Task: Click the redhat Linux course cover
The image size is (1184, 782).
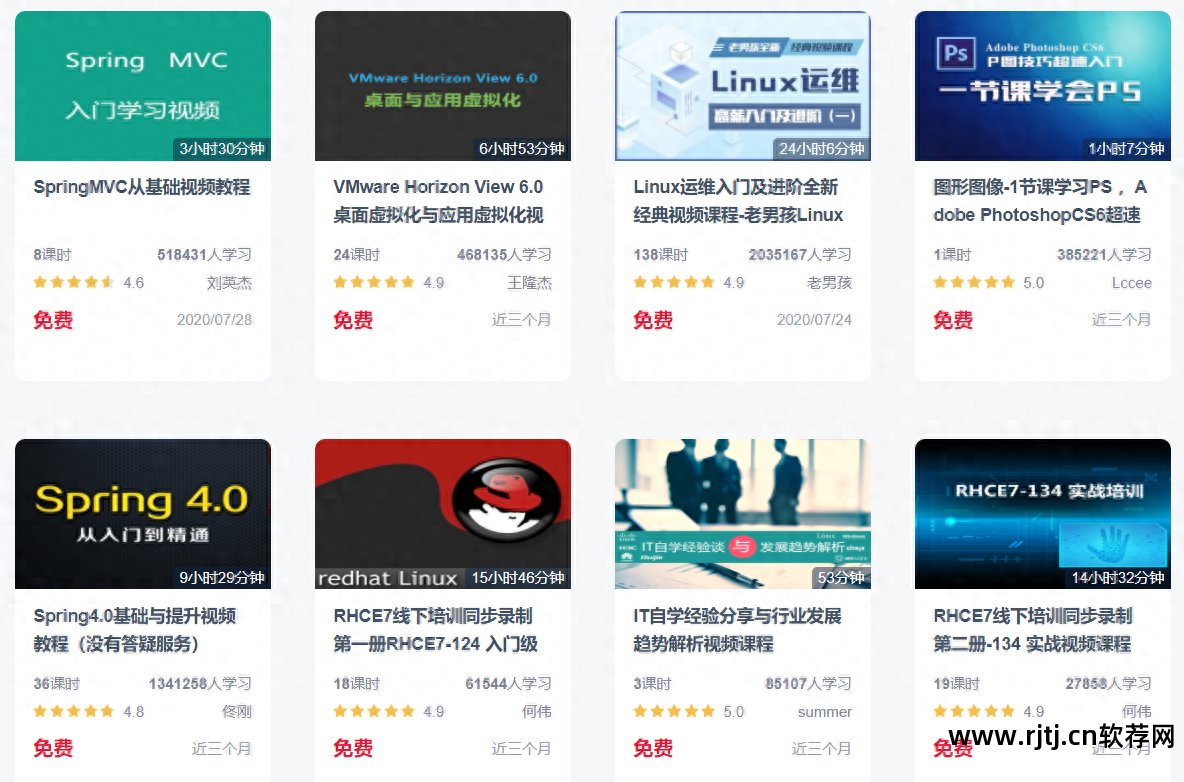Action: click(442, 514)
